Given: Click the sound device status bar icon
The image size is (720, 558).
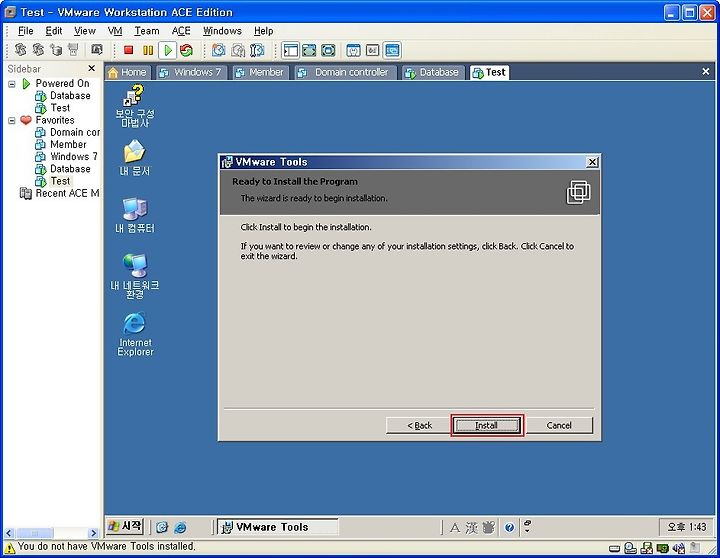Looking at the screenshot, I should pos(679,548).
